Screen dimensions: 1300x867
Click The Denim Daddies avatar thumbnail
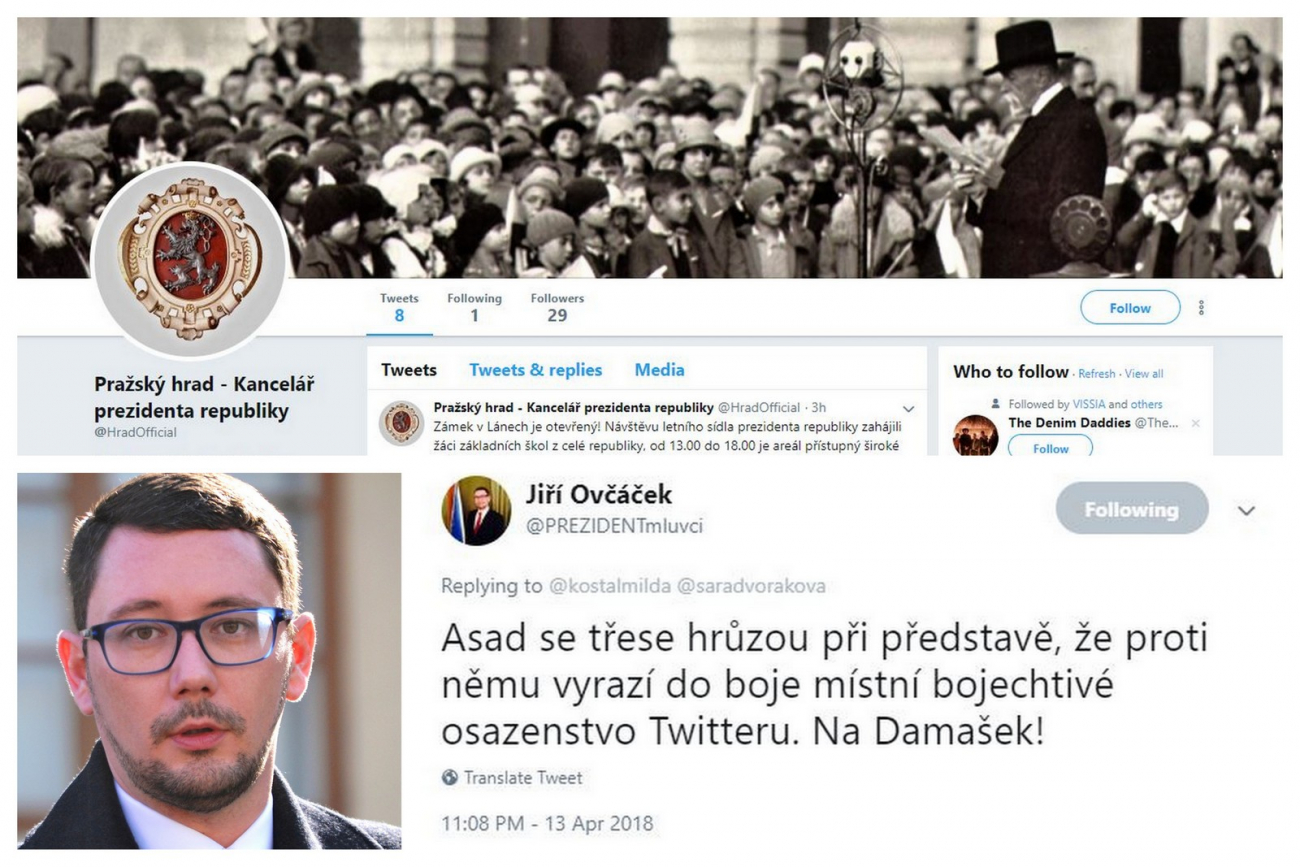975,435
